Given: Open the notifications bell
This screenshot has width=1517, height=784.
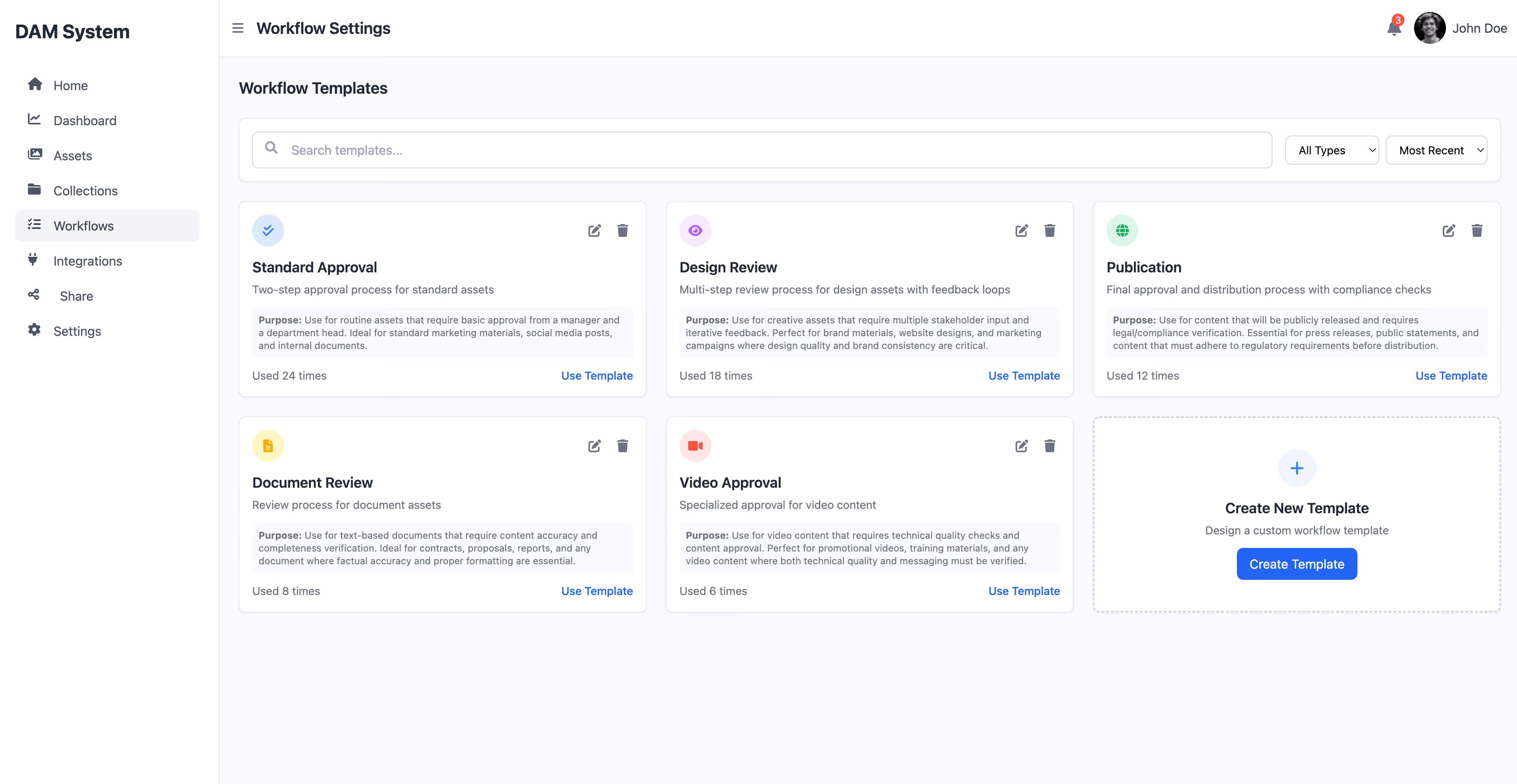Looking at the screenshot, I should click(1394, 28).
